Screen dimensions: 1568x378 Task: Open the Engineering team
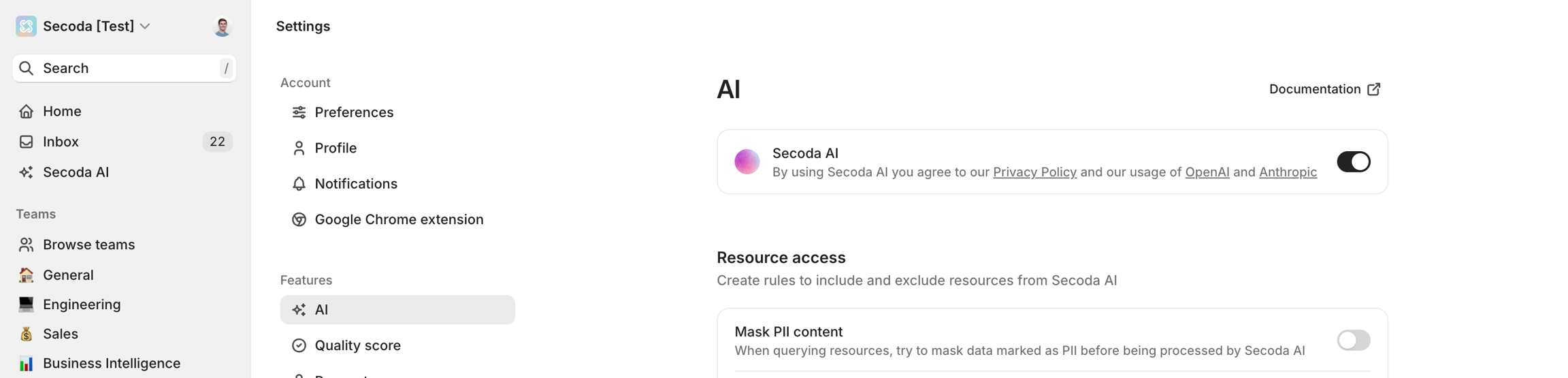pyautogui.click(x=82, y=304)
